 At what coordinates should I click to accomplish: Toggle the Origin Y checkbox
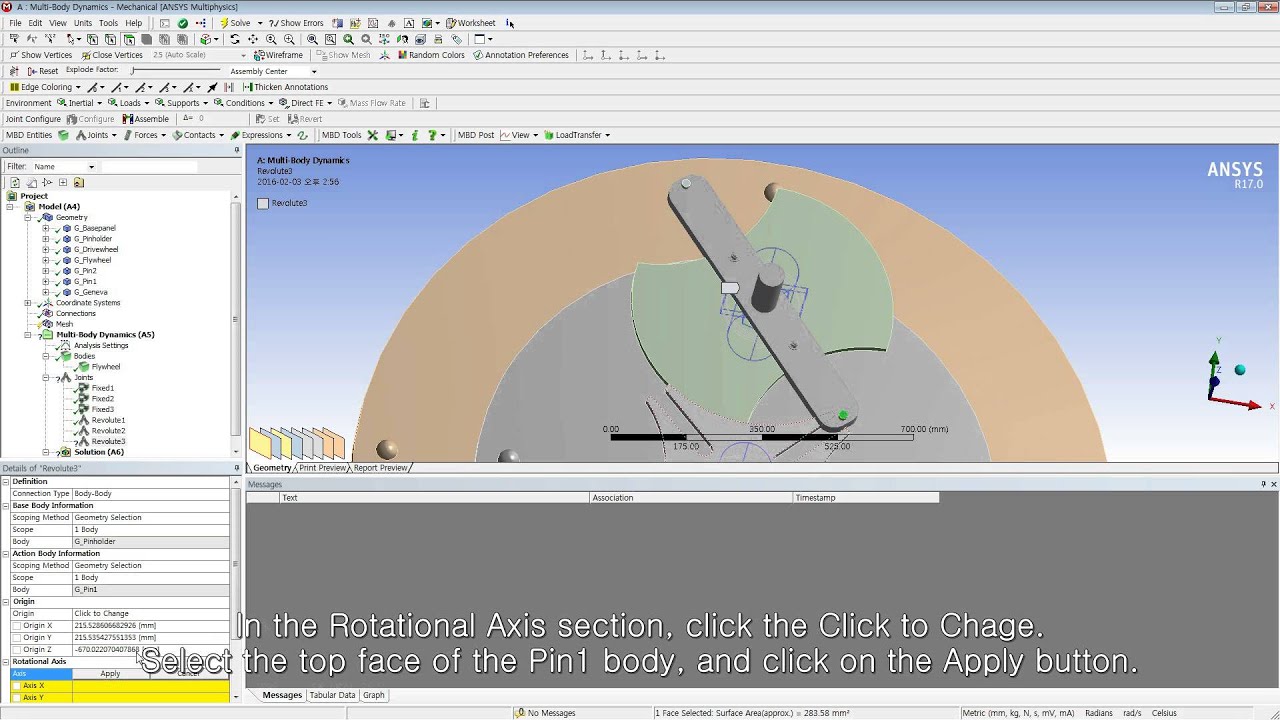[16, 638]
